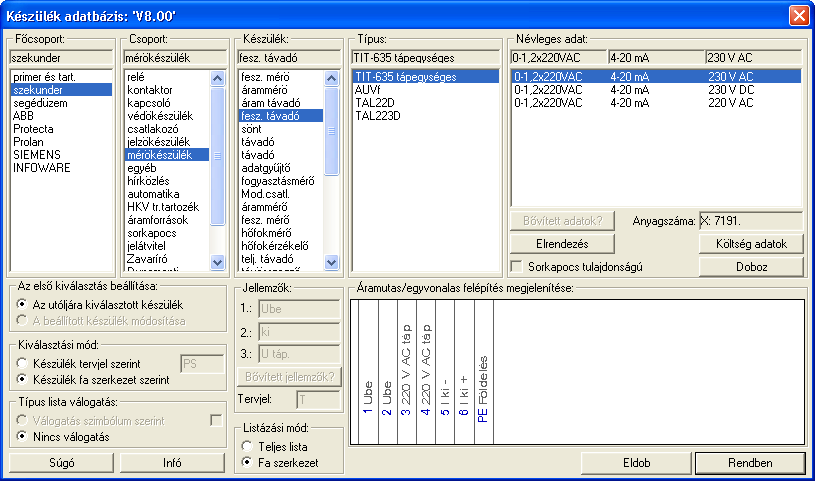The image size is (815, 481).
Task: Click the Elrendezés button
Action: tap(562, 244)
